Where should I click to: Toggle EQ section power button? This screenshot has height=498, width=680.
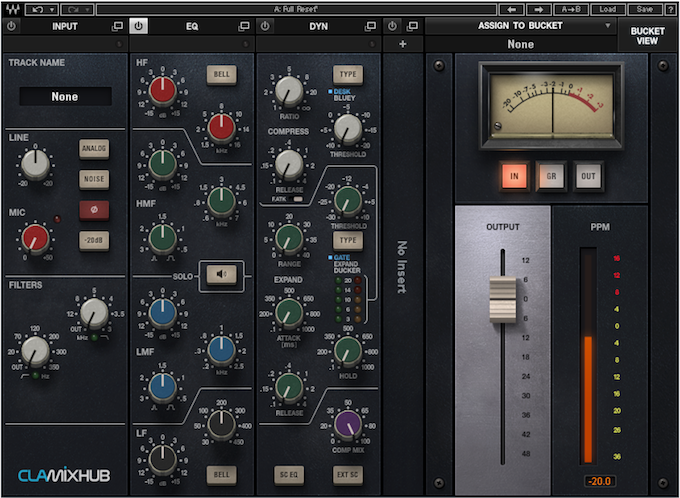click(138, 26)
